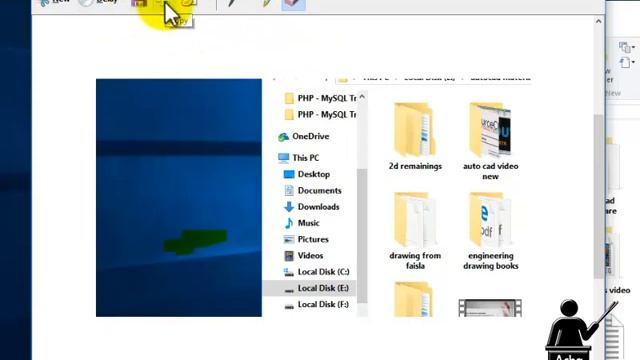Open Easy access dropdown in background Explorer
640x360 pixels.
627,62
